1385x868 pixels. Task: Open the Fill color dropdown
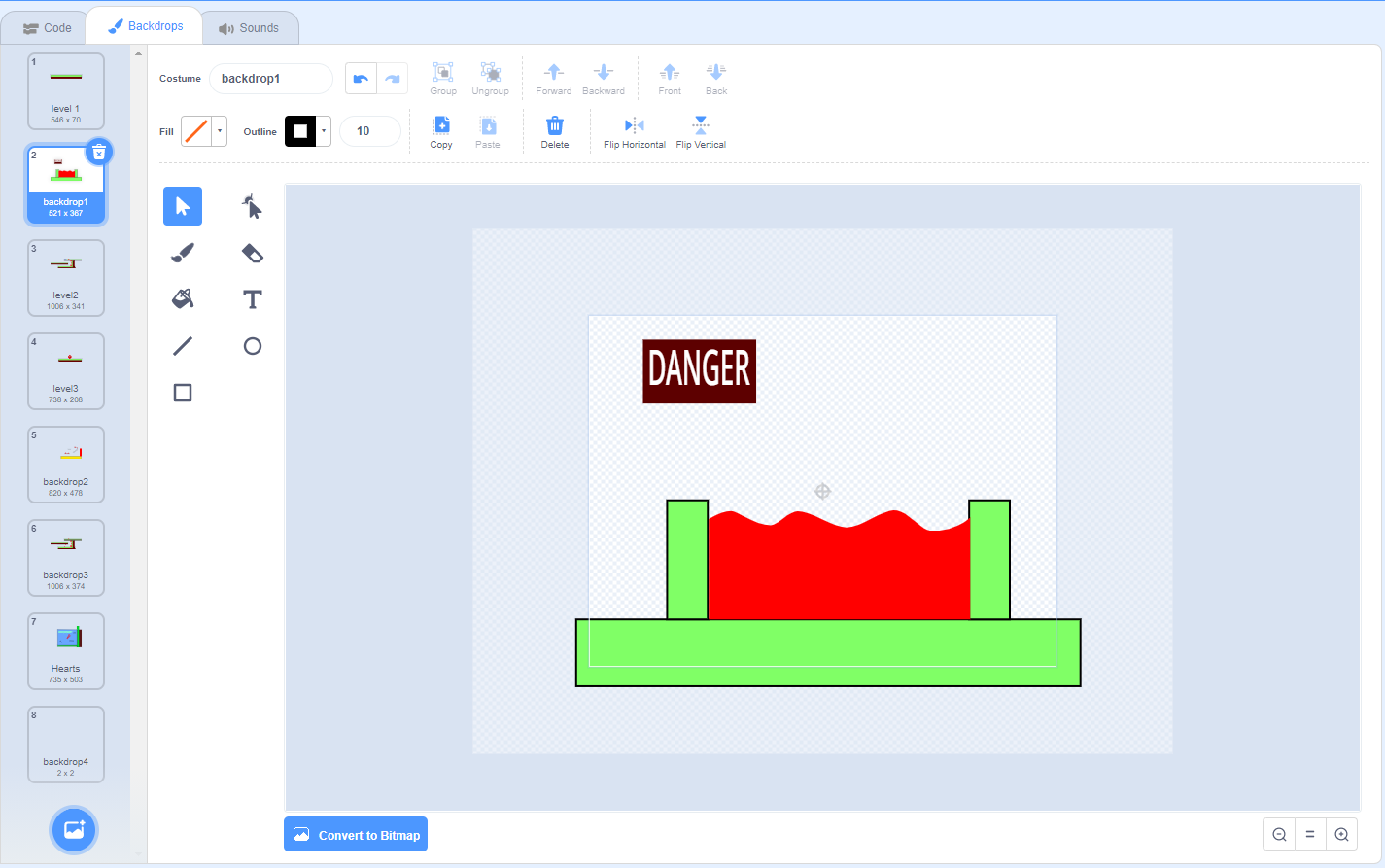pyautogui.click(x=221, y=131)
